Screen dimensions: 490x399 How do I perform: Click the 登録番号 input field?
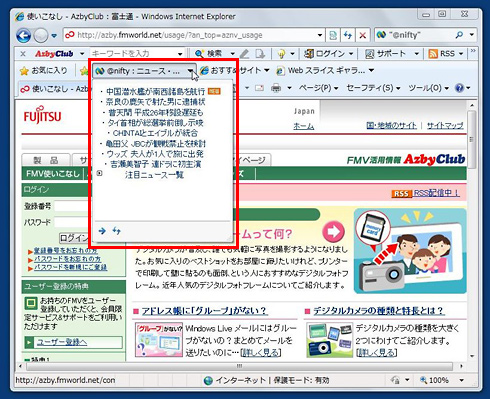pyautogui.click(x=72, y=206)
